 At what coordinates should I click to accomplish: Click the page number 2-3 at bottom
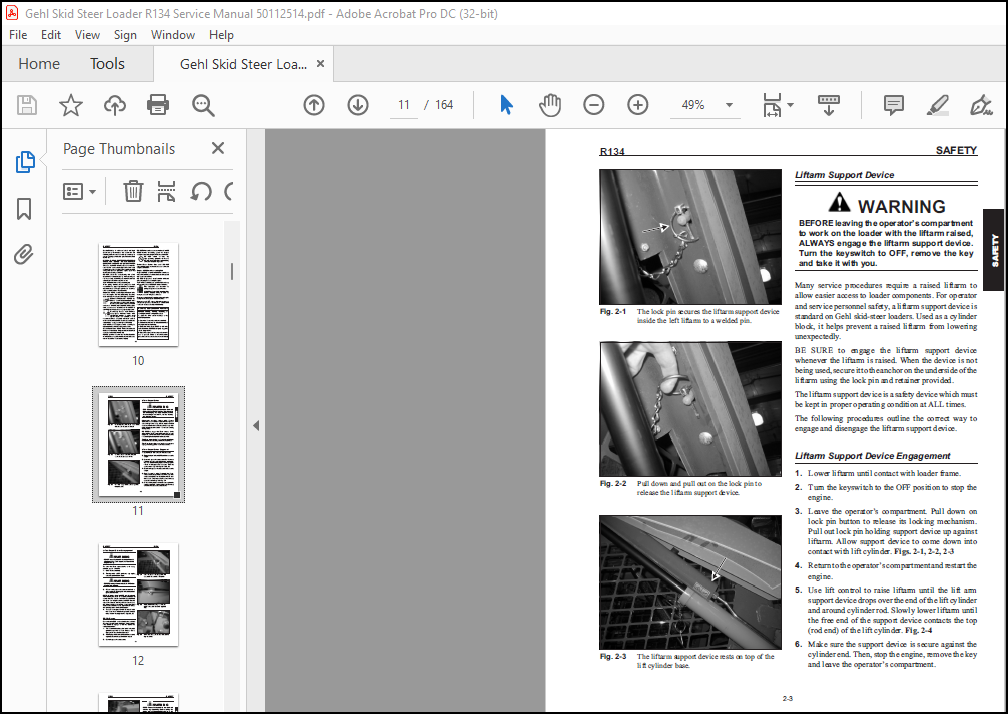[x=788, y=698]
